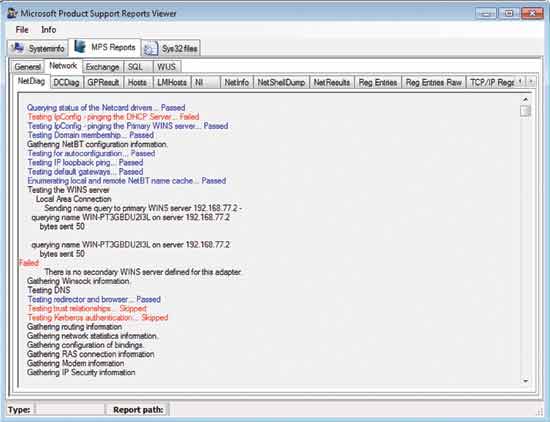Click 'Testing IP loopback ping' line
Image resolution: width=550 pixels, height=422 pixels.
click(x=85, y=162)
